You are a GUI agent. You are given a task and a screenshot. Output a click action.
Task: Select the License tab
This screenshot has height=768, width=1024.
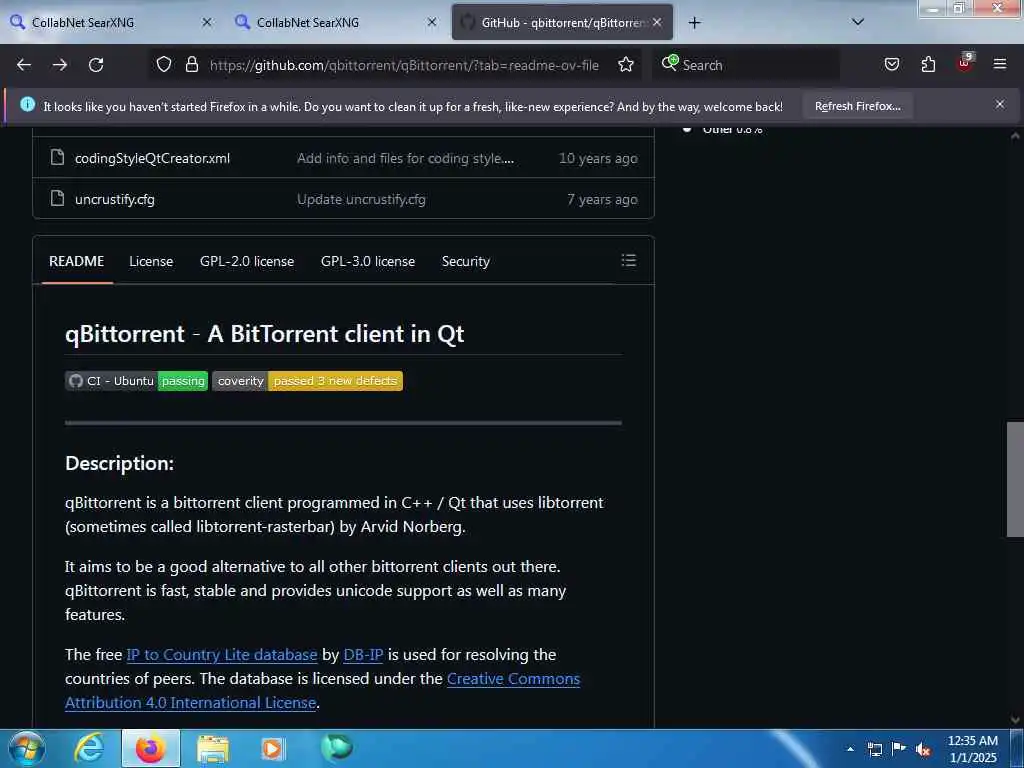pos(151,261)
